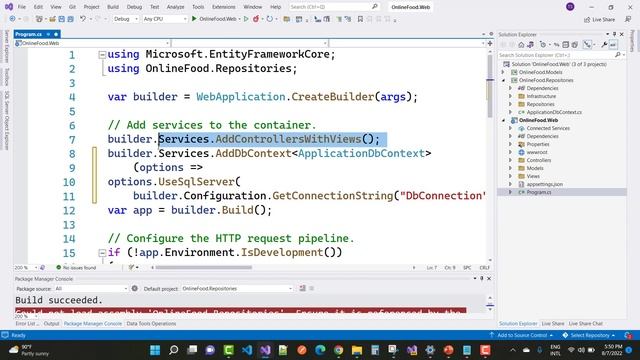This screenshot has height=360, width=640.
Task: Toggle the pin icon on the Program.cs tab
Action: tap(48, 34)
